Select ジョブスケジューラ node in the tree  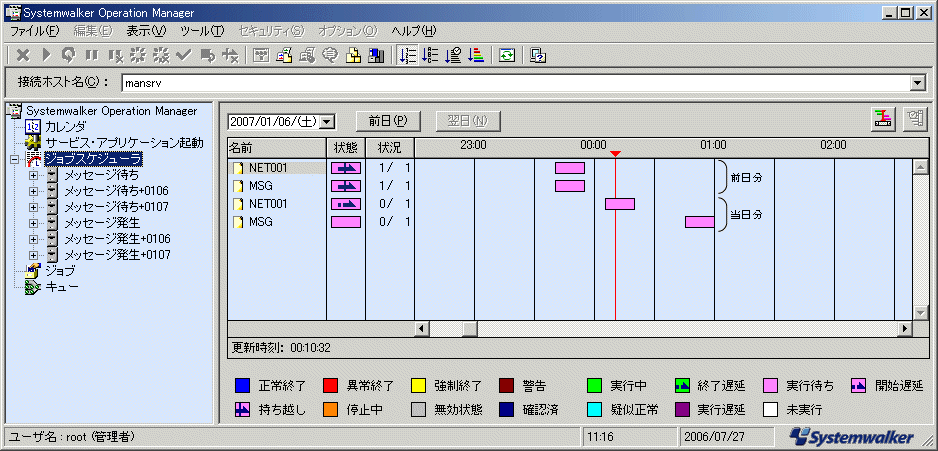pyautogui.click(x=93, y=159)
